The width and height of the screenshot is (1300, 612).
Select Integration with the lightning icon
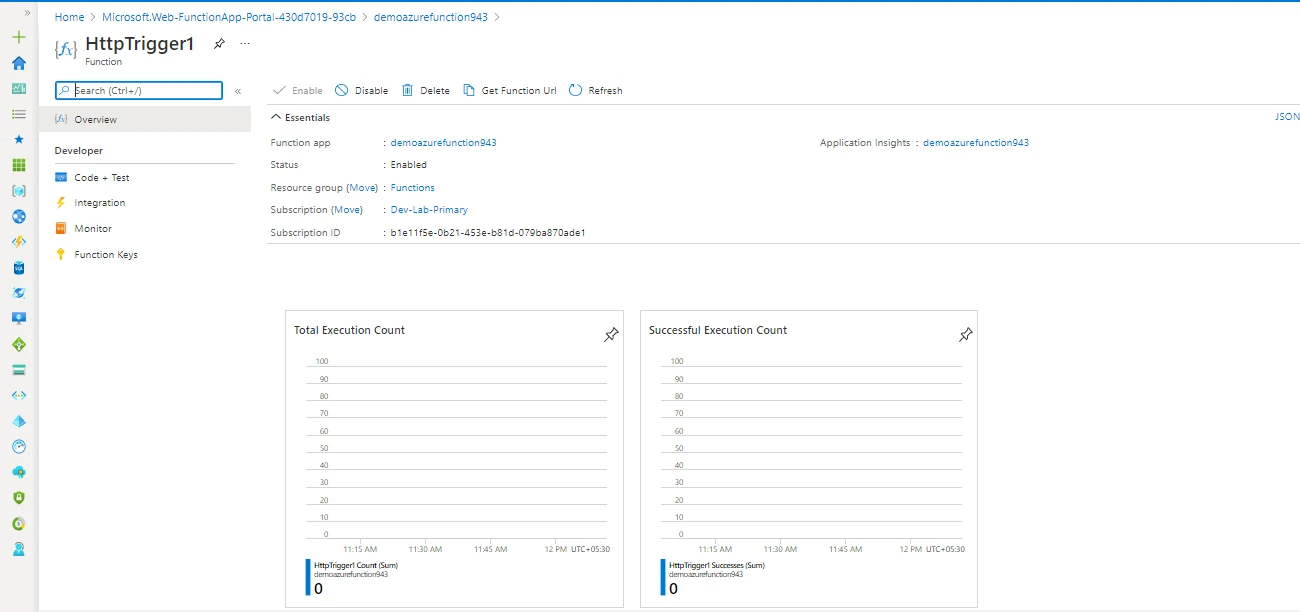[63, 202]
